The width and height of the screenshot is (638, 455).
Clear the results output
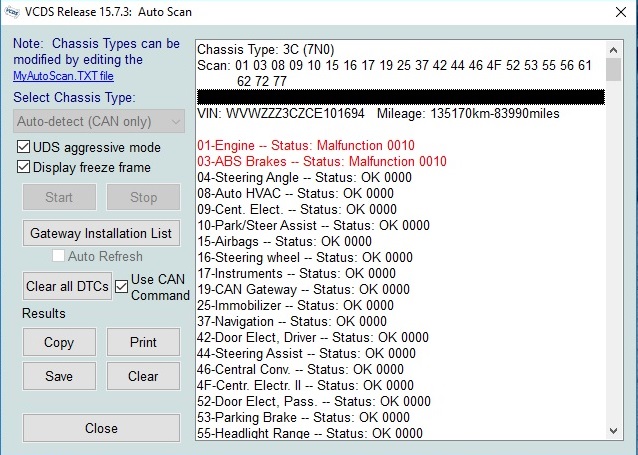tap(143, 376)
